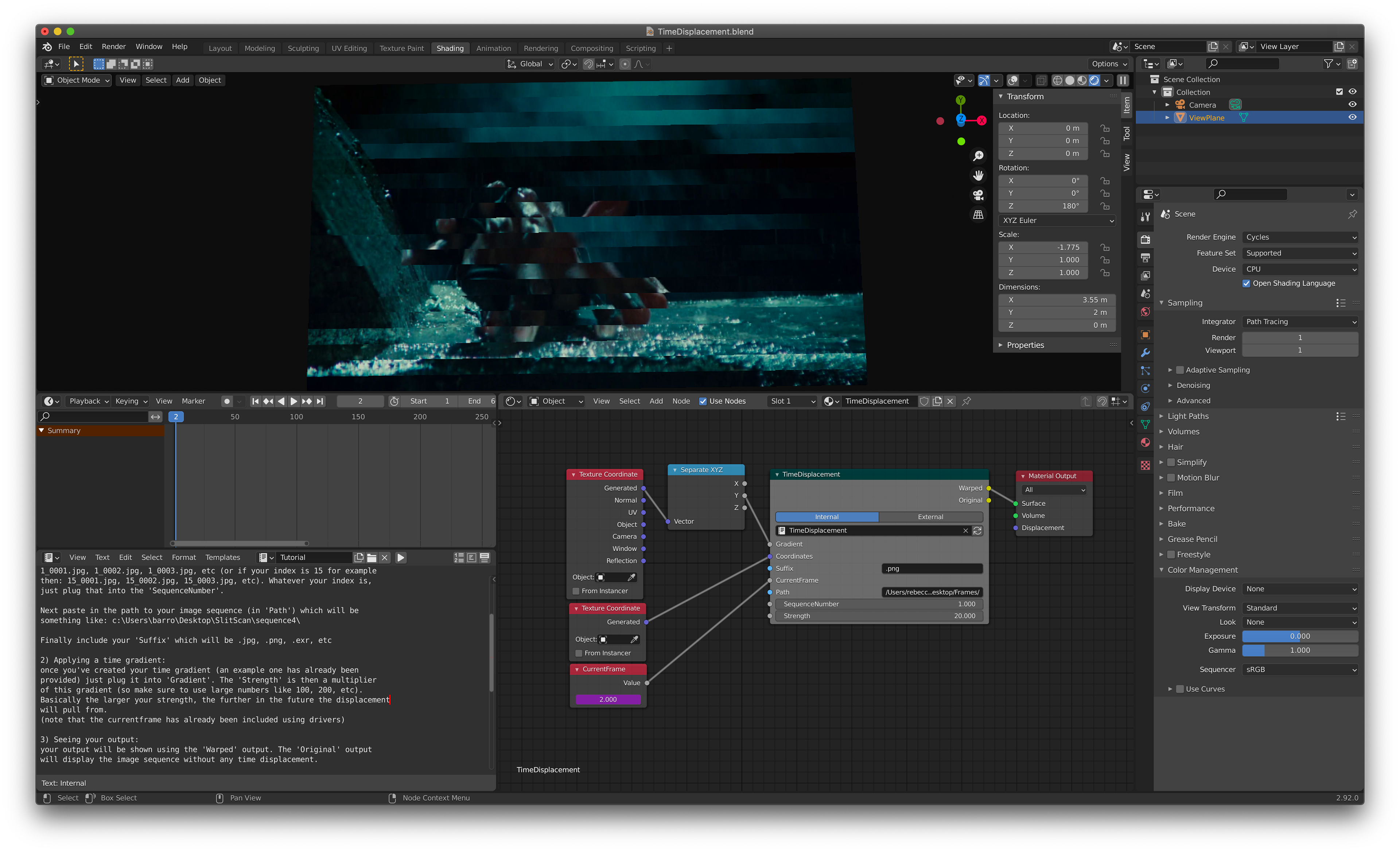Open the Render properties tab icon
The width and height of the screenshot is (1400, 852).
[1145, 240]
